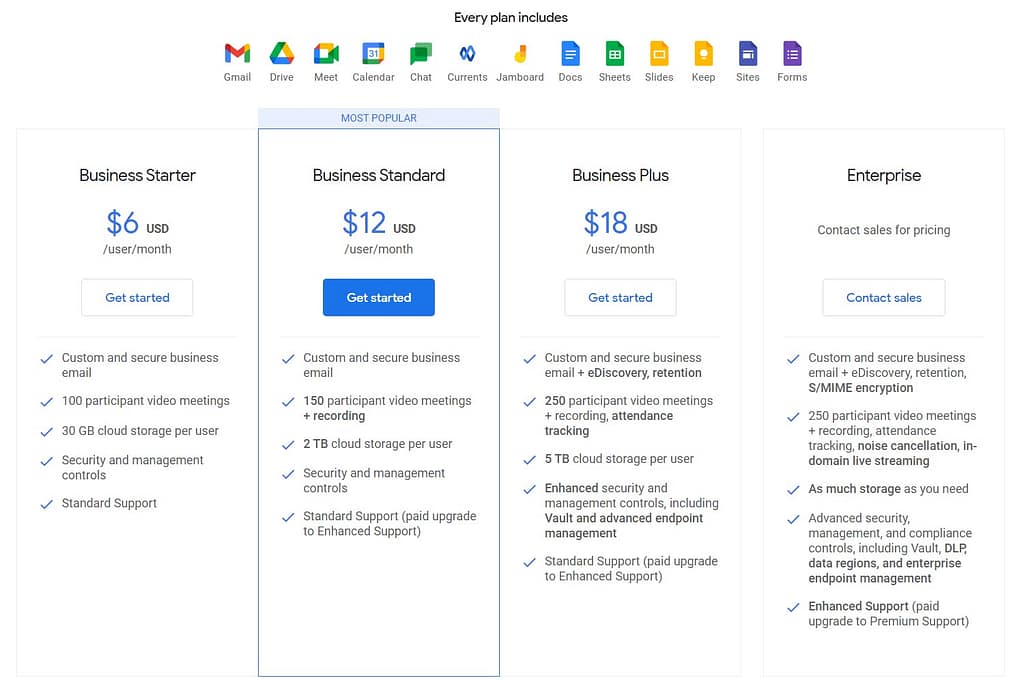The width and height of the screenshot is (1024, 685).
Task: Click the Business Standard plan heading
Action: 378,175
